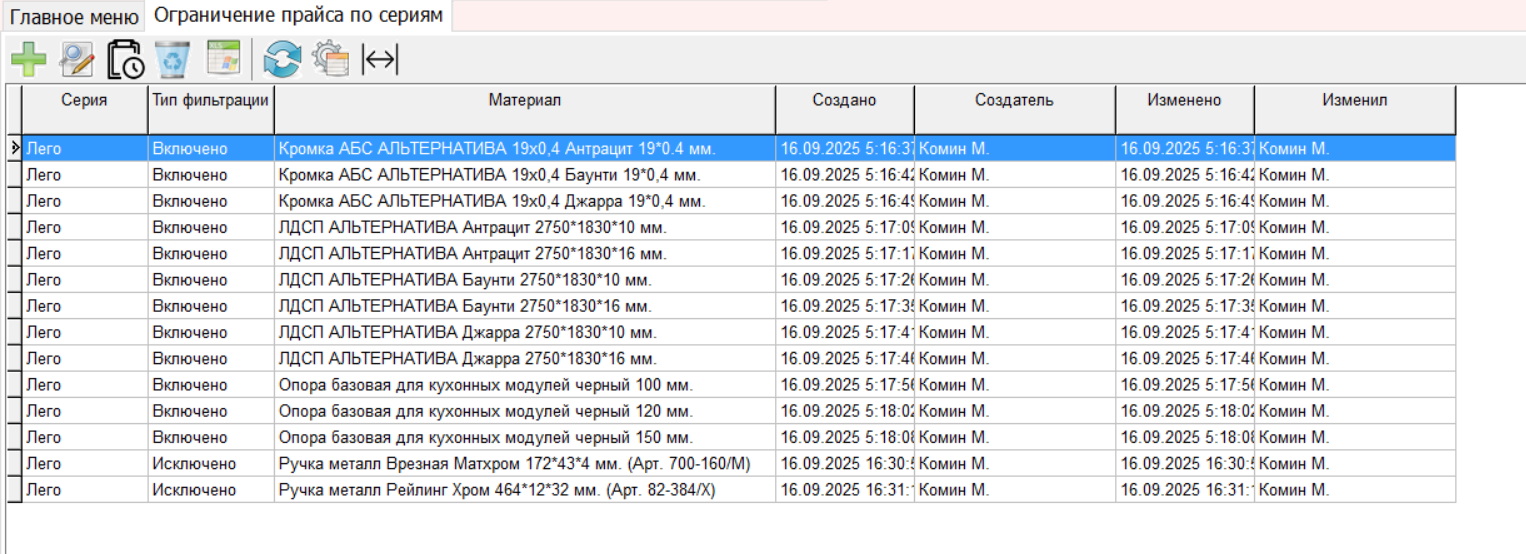Refresh the list using blue arrows icon
Image resolution: width=1526 pixels, height=554 pixels.
click(282, 60)
